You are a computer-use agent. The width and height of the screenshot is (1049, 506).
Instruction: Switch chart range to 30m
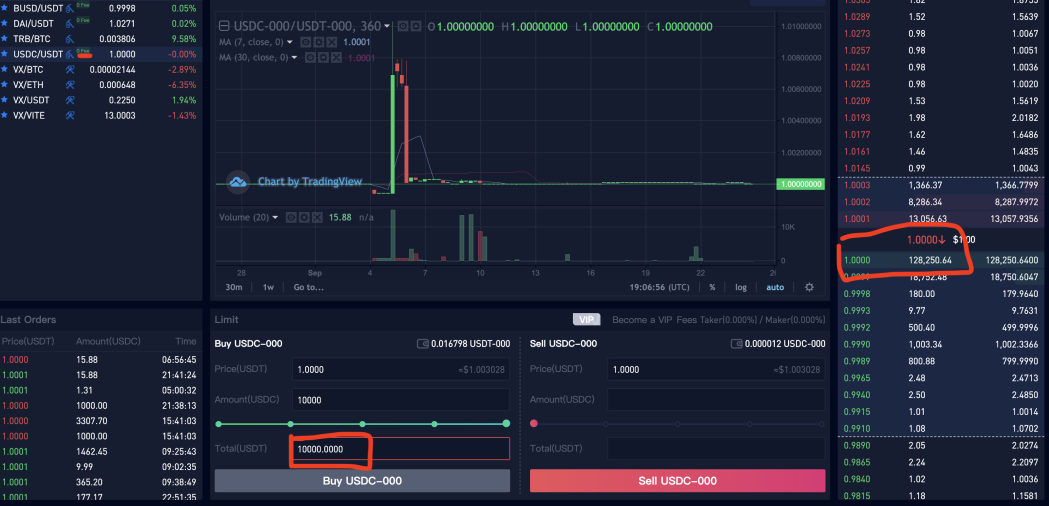coord(233,287)
